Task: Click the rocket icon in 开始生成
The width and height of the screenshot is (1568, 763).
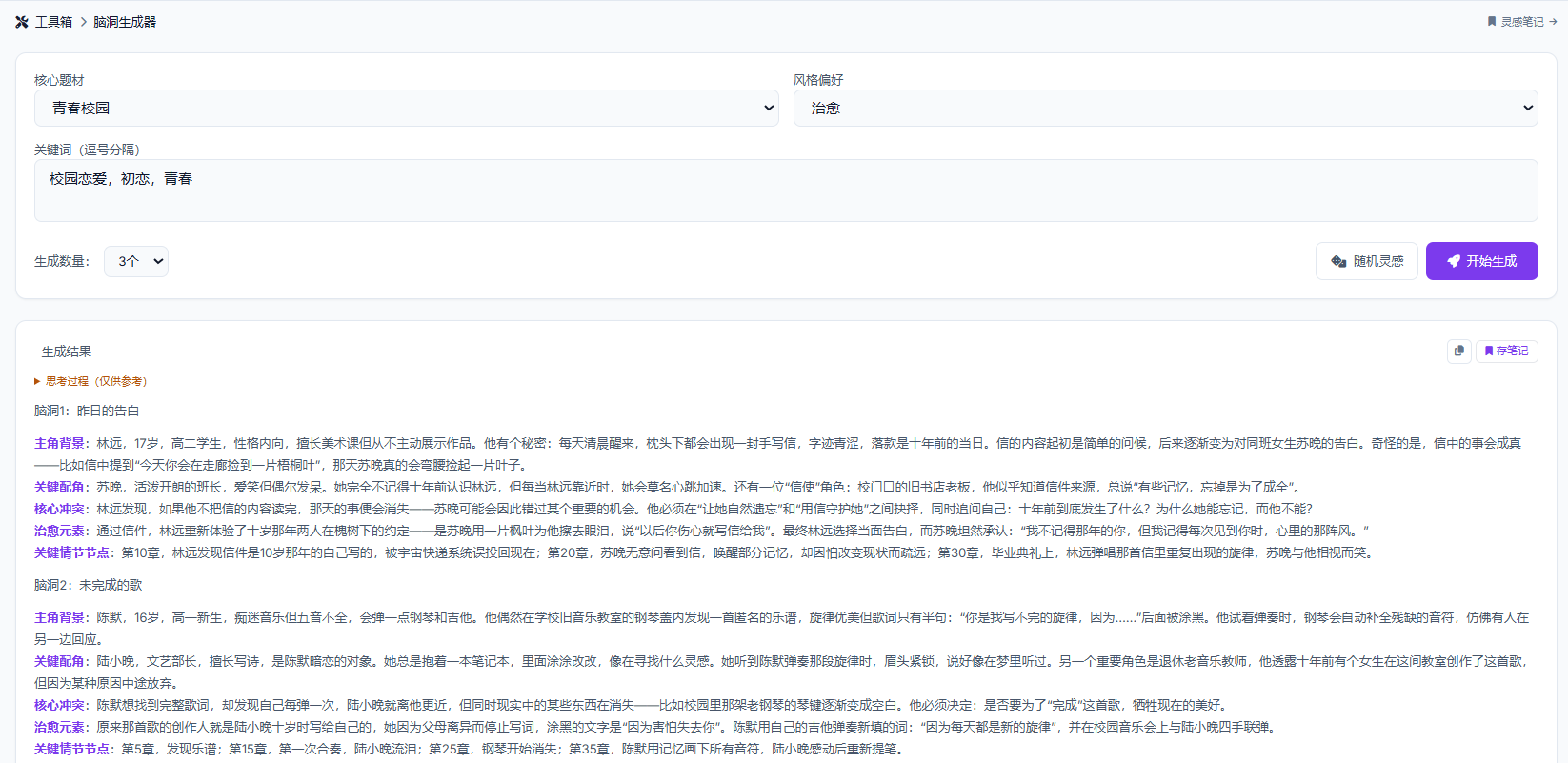Action: point(1454,261)
